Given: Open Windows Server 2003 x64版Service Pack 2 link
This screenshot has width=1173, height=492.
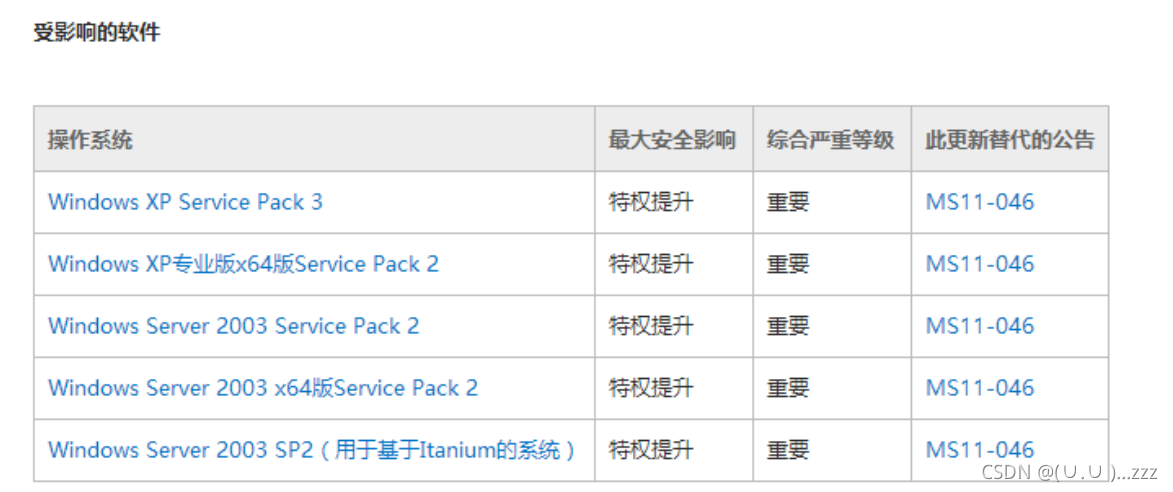Looking at the screenshot, I should tap(263, 388).
